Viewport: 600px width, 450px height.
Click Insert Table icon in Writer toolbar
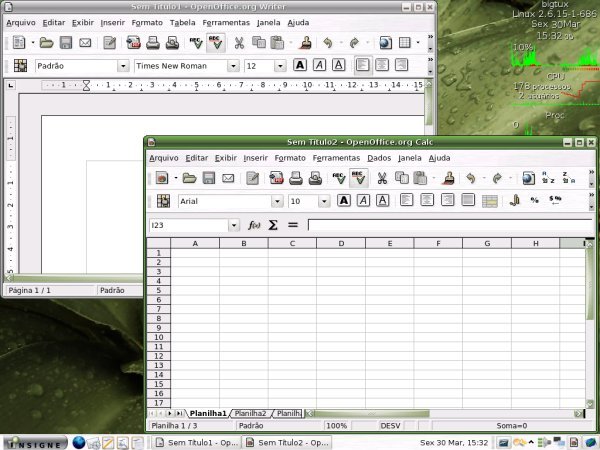(404, 43)
